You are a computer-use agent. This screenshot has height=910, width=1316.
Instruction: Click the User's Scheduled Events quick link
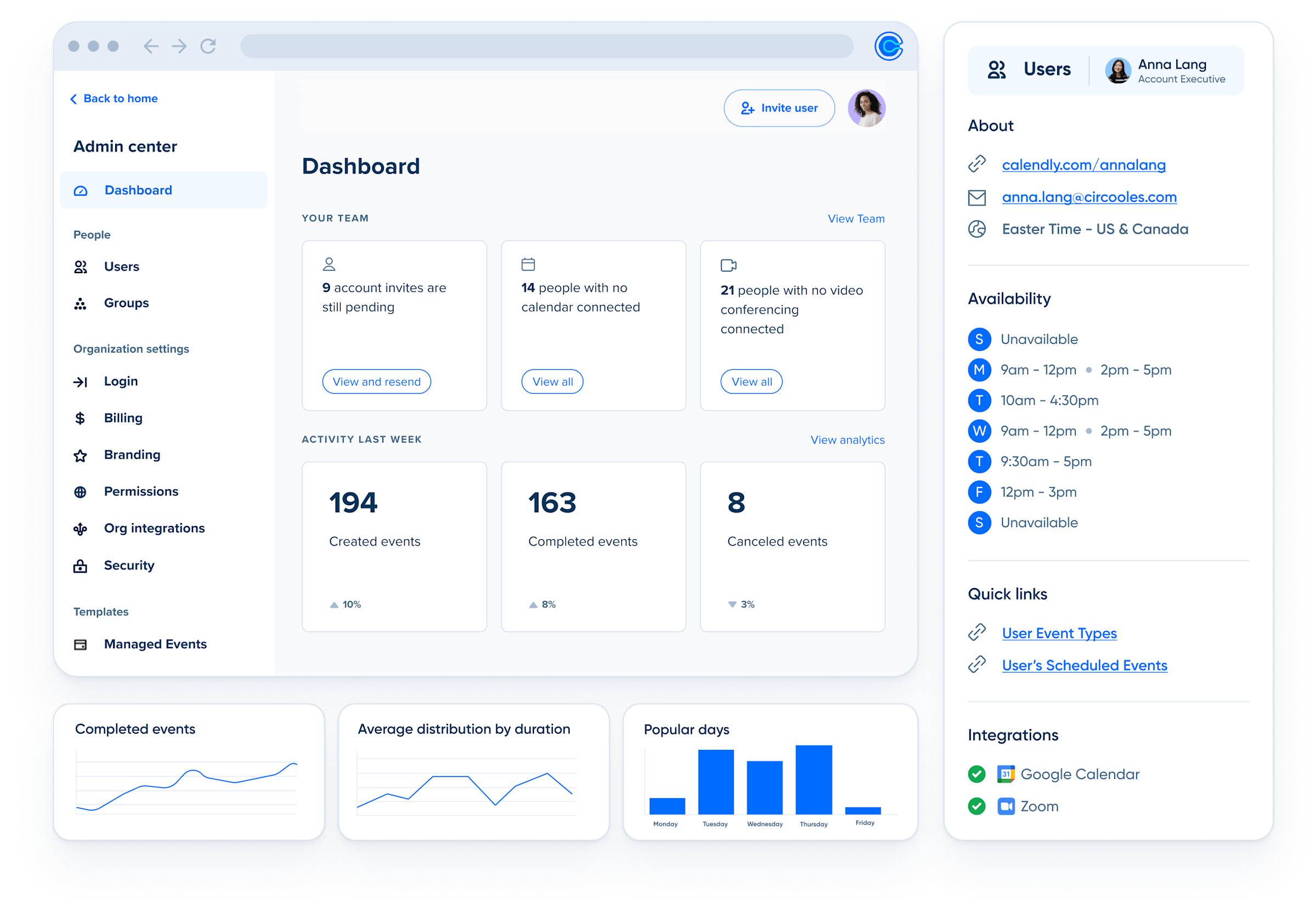1085,665
